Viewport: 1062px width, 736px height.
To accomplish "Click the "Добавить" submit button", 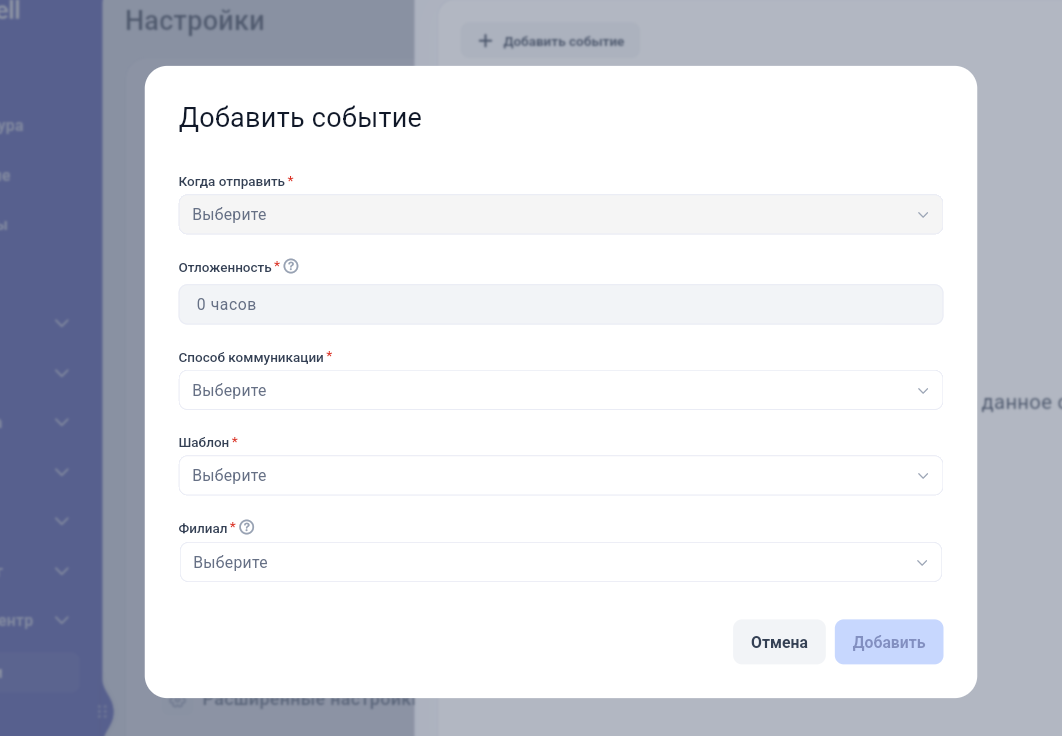I will pyautogui.click(x=889, y=642).
